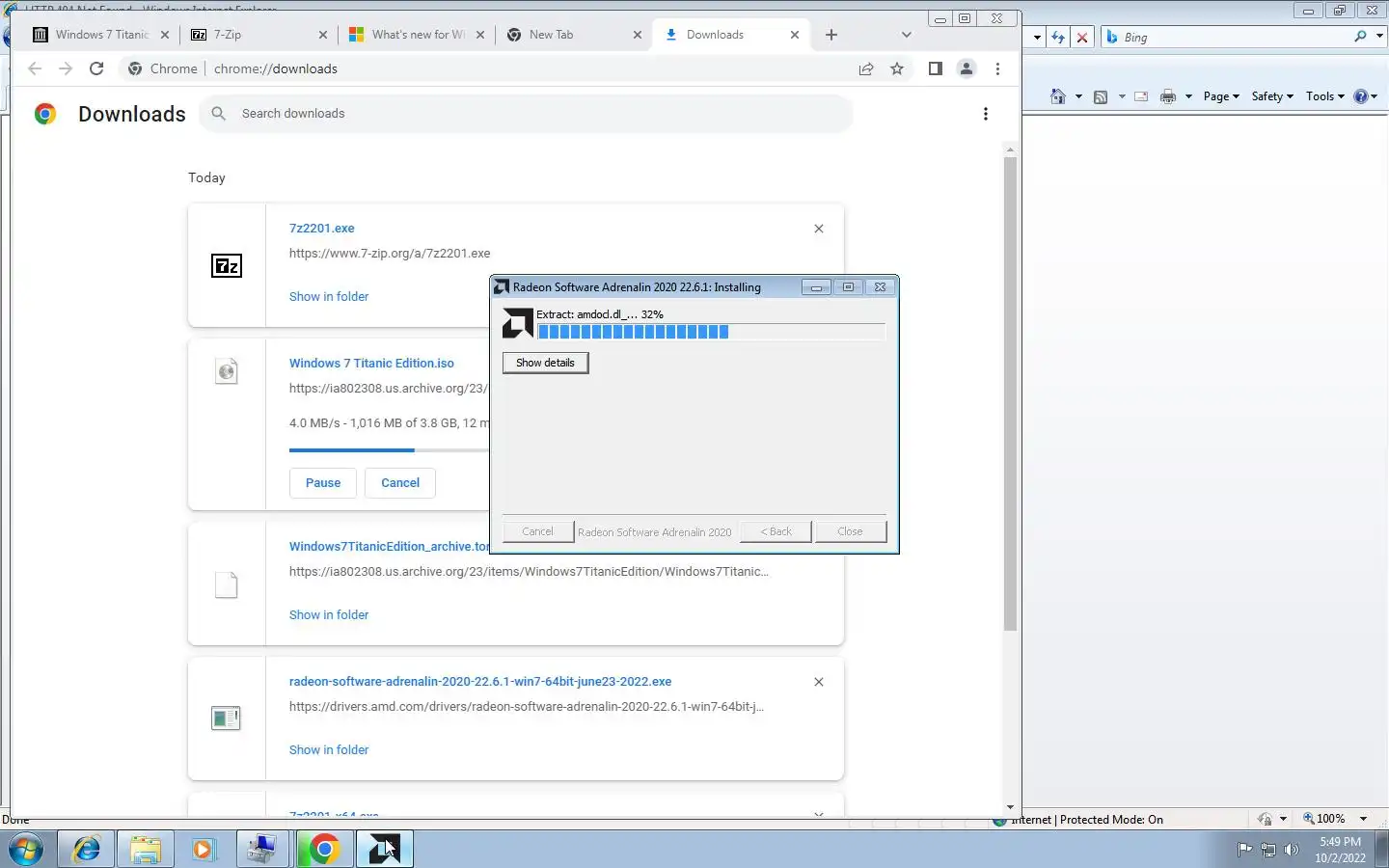
Task: Switch to the 7-Zip tab
Action: coord(259,35)
